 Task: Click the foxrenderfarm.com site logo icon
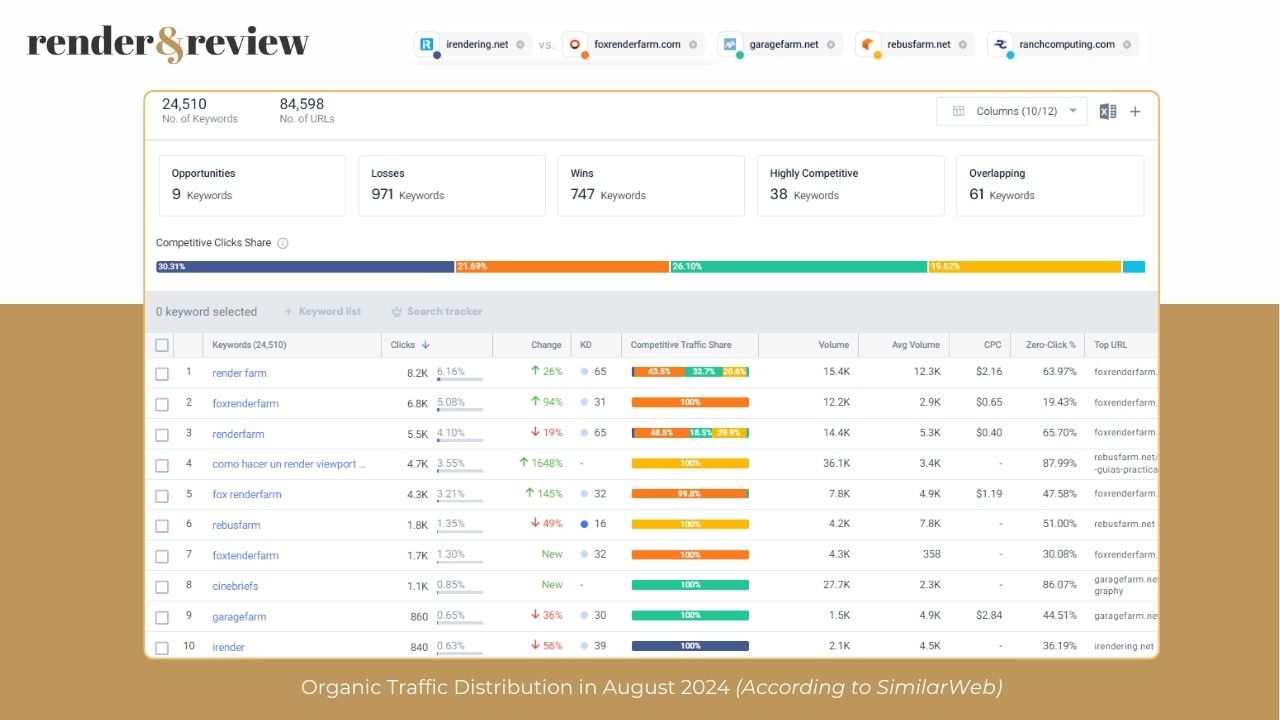pyautogui.click(x=575, y=44)
